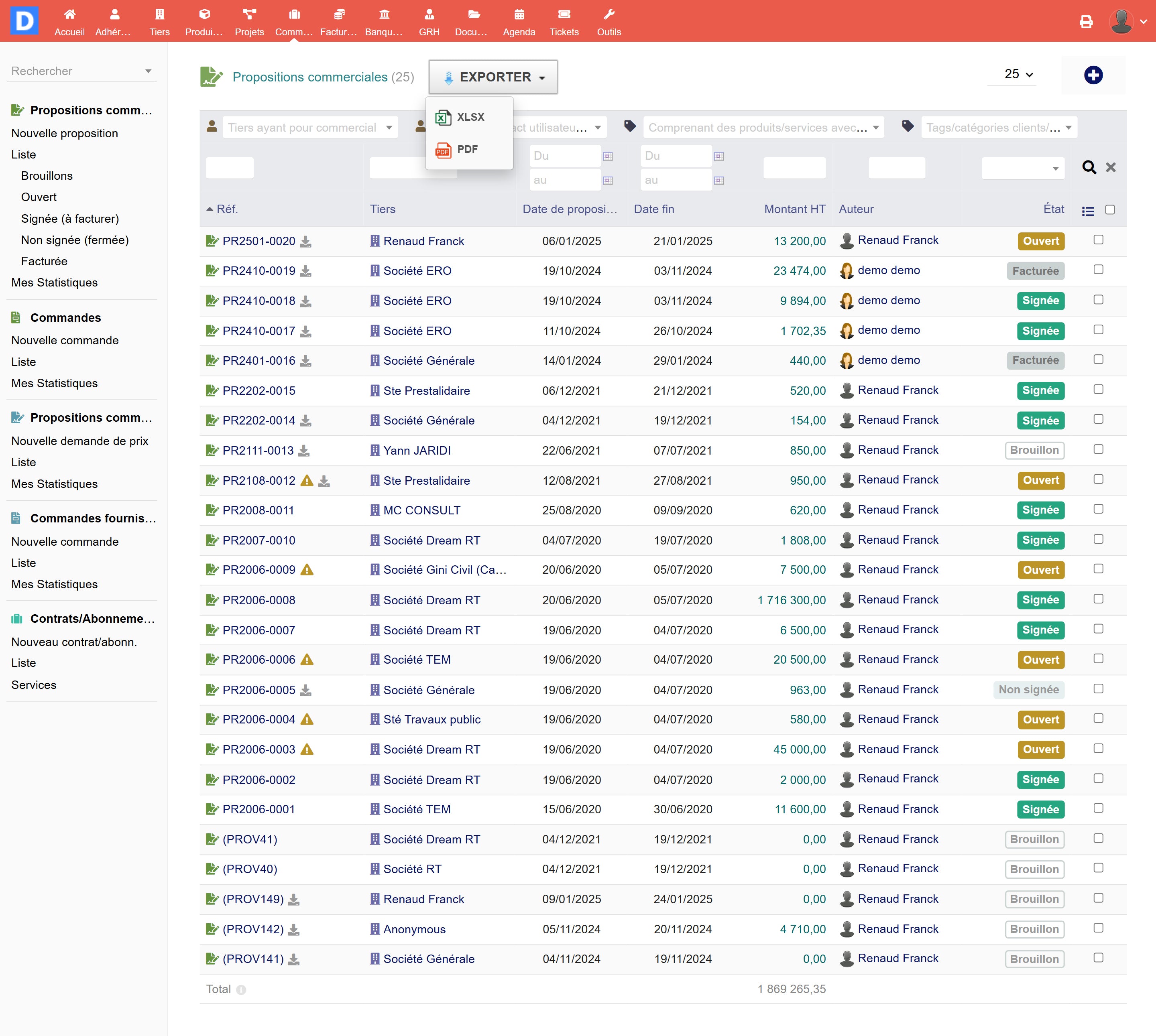Image resolution: width=1156 pixels, height=1036 pixels.
Task: Click the plus icon to add proposal
Action: 1093,75
